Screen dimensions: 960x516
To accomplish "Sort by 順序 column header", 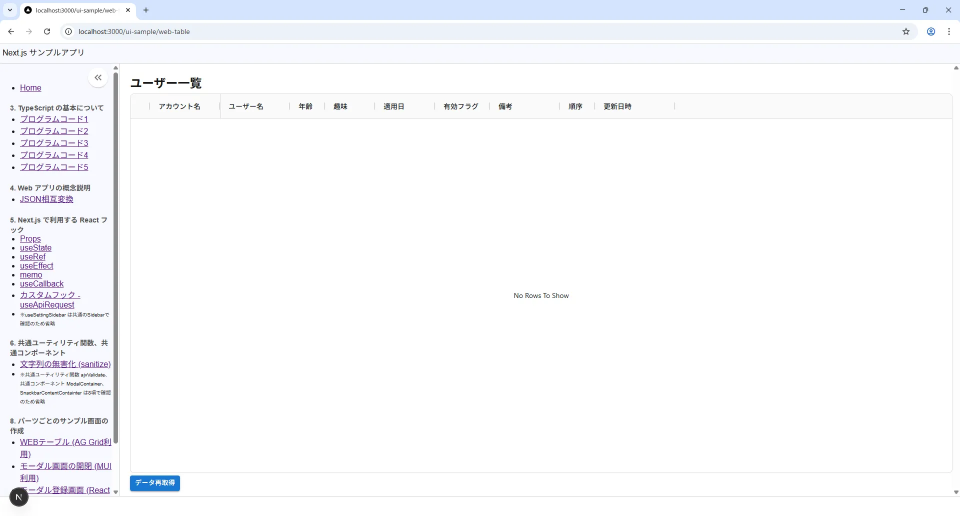I will [x=576, y=107].
